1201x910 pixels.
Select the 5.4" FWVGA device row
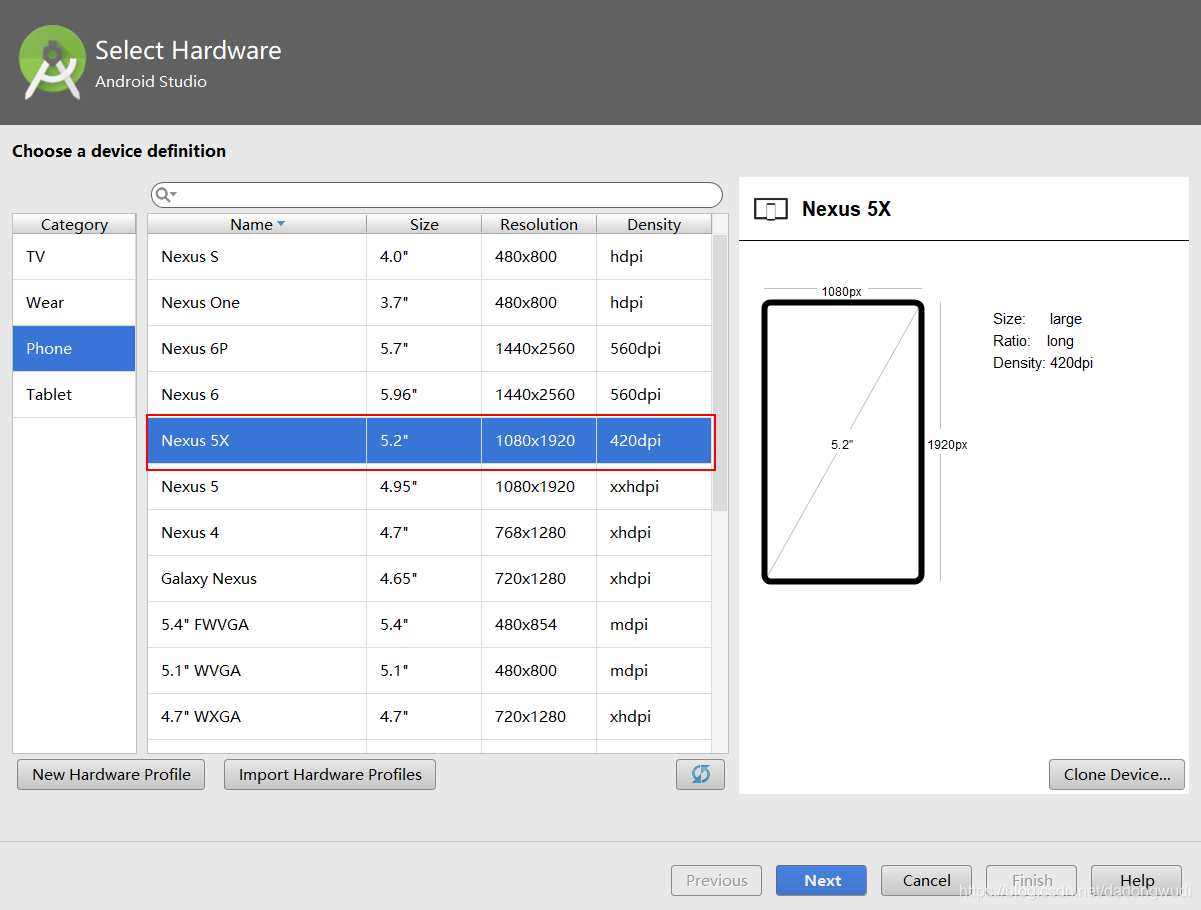pos(430,625)
